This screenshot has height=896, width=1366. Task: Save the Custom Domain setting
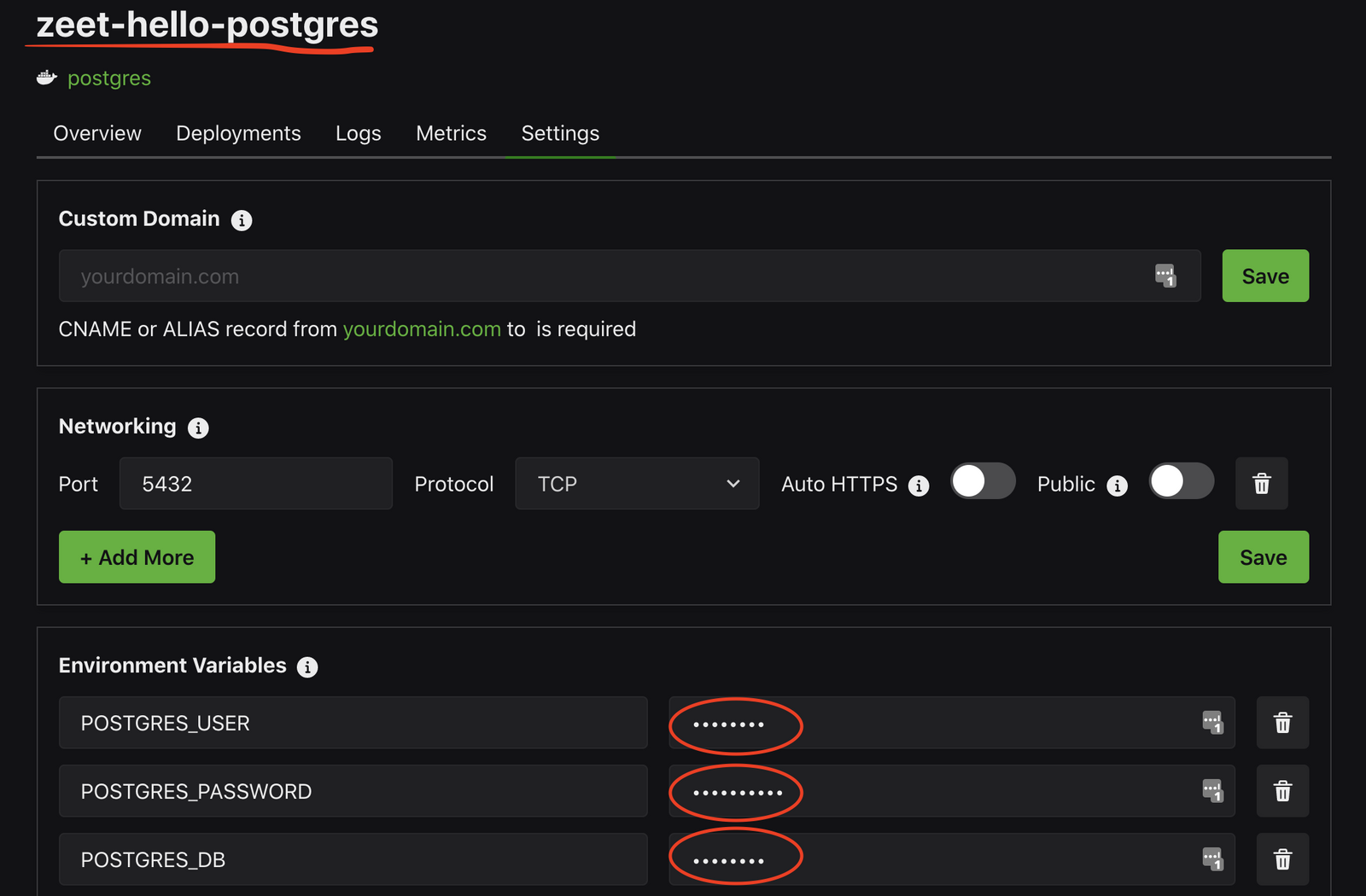(1265, 276)
